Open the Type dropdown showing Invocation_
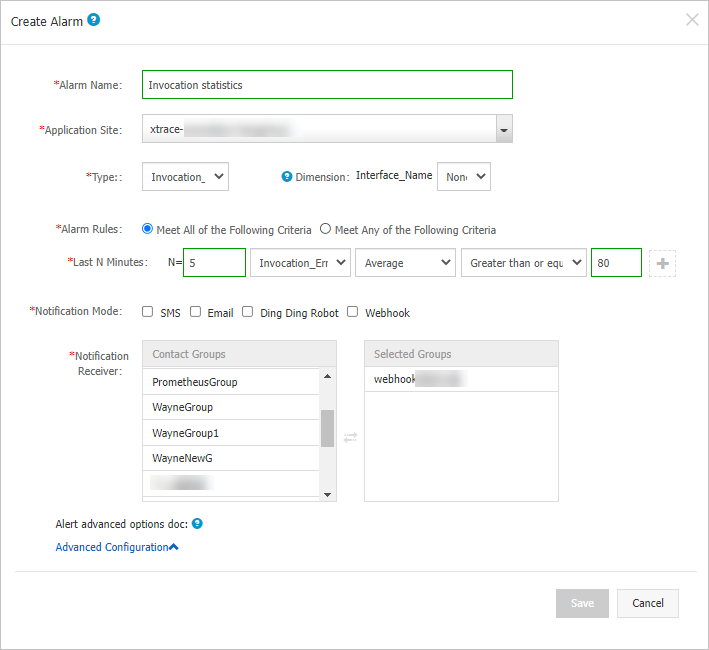 pyautogui.click(x=185, y=177)
